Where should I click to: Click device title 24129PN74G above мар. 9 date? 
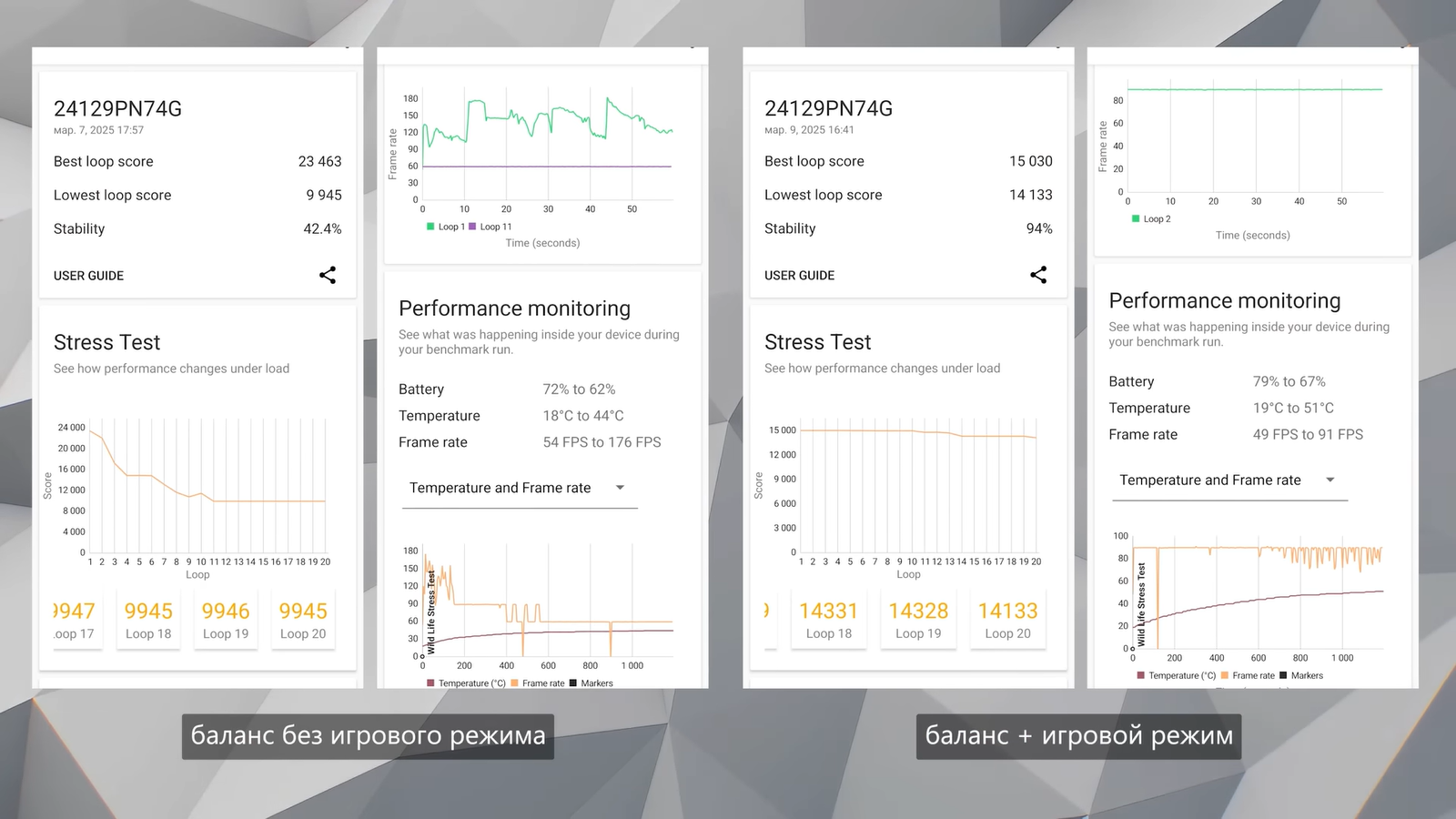click(x=828, y=108)
